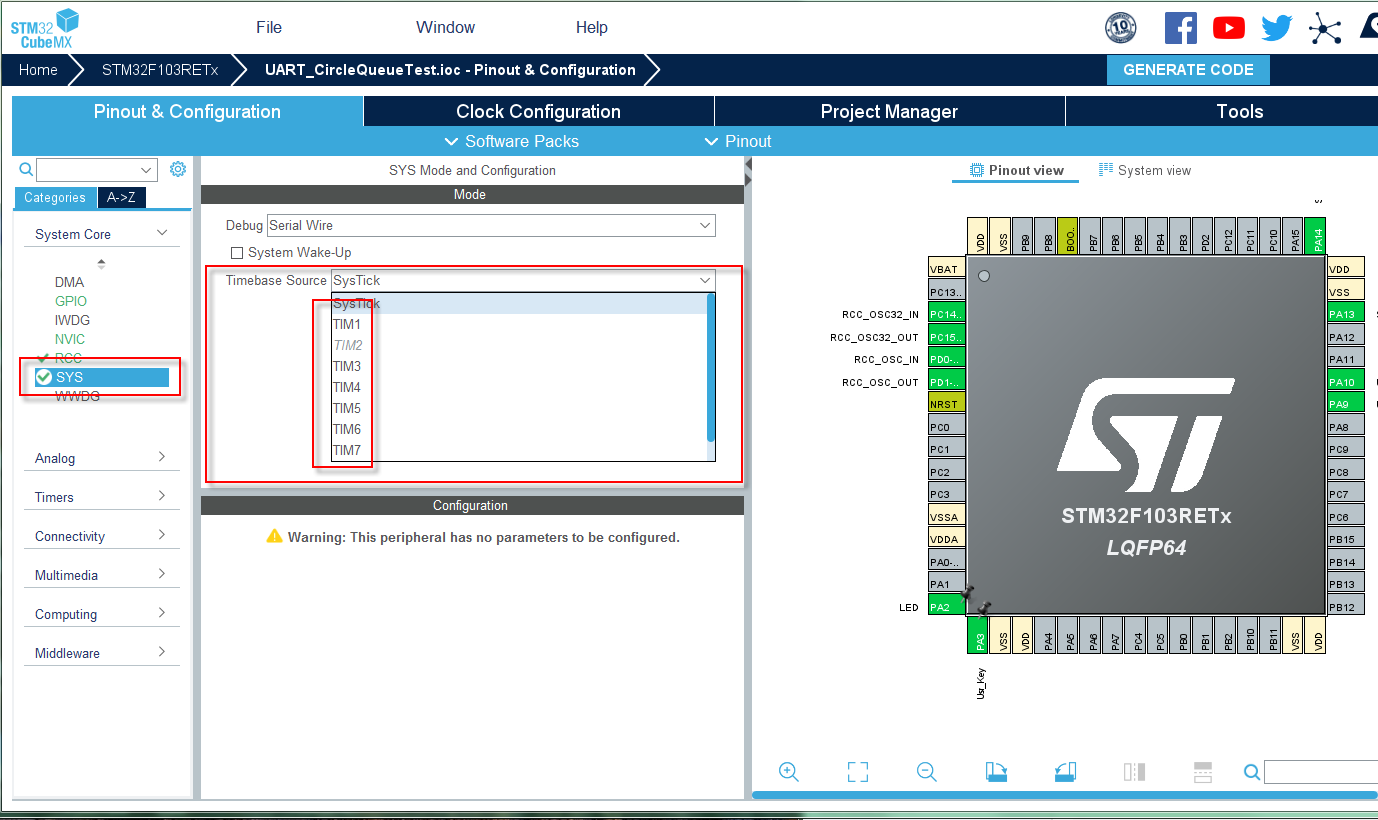
Task: Click the yellow warning triangle icon
Action: tap(275, 537)
